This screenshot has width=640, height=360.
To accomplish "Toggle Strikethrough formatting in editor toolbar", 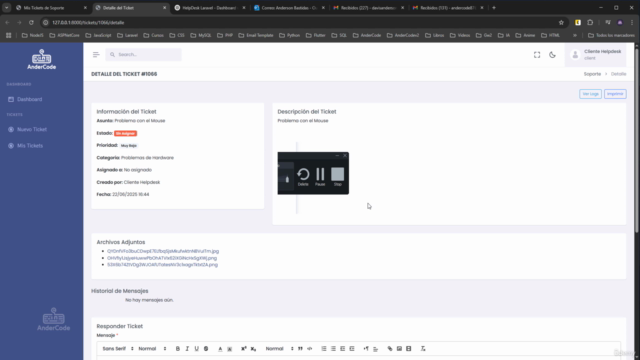I will 206,349.
